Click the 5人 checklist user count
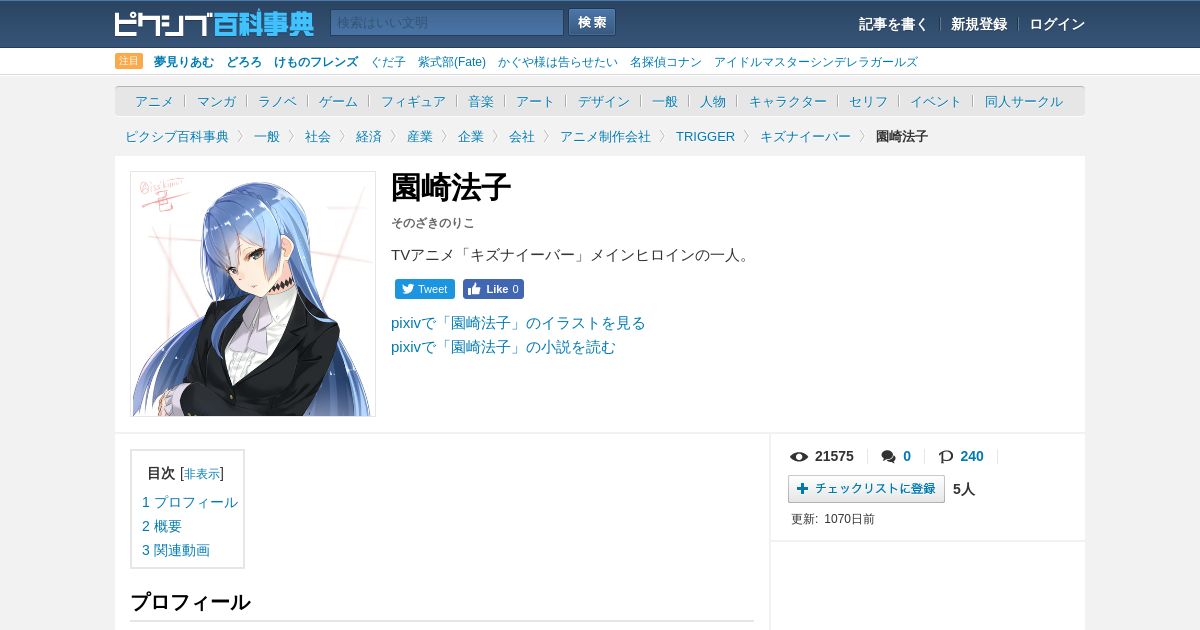This screenshot has height=630, width=1200. coord(964,489)
